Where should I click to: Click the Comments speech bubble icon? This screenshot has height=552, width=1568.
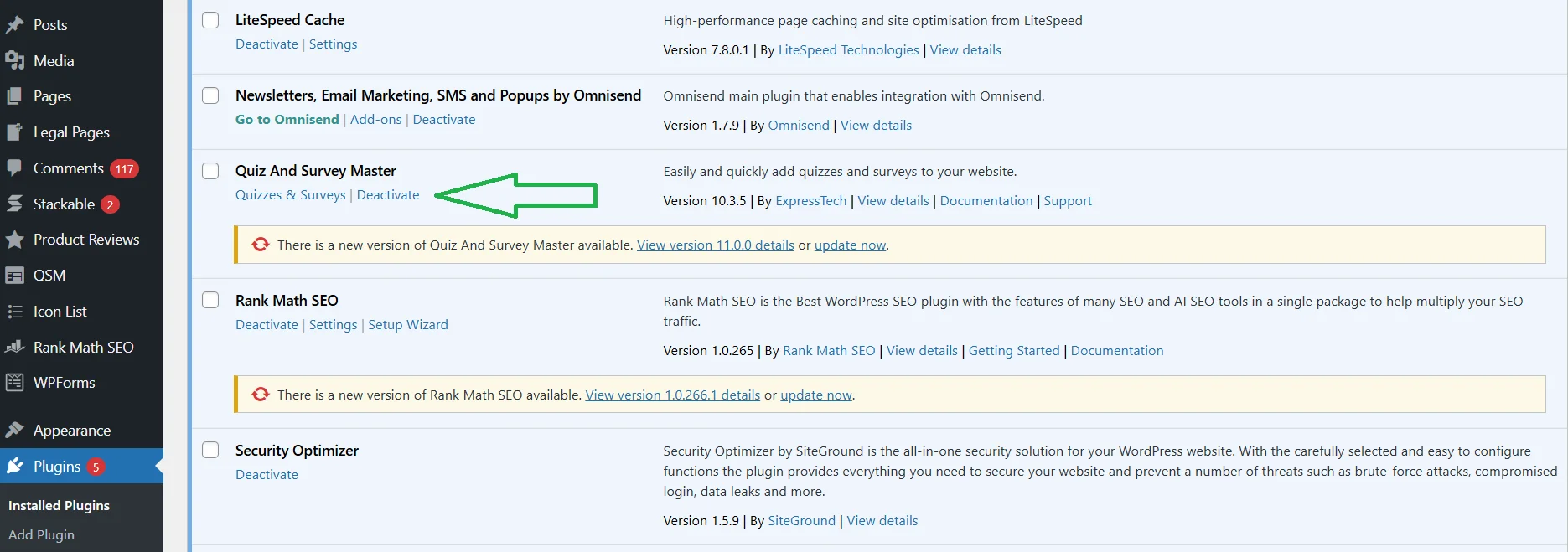[x=15, y=168]
